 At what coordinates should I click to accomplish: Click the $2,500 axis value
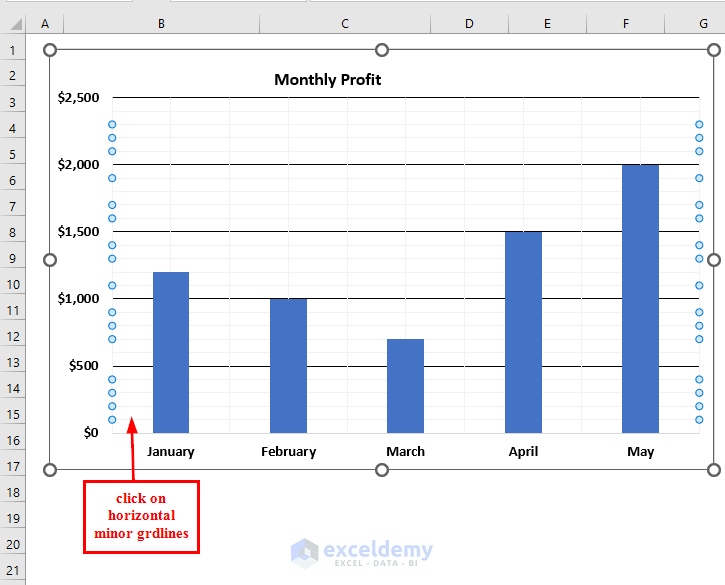pyautogui.click(x=78, y=98)
